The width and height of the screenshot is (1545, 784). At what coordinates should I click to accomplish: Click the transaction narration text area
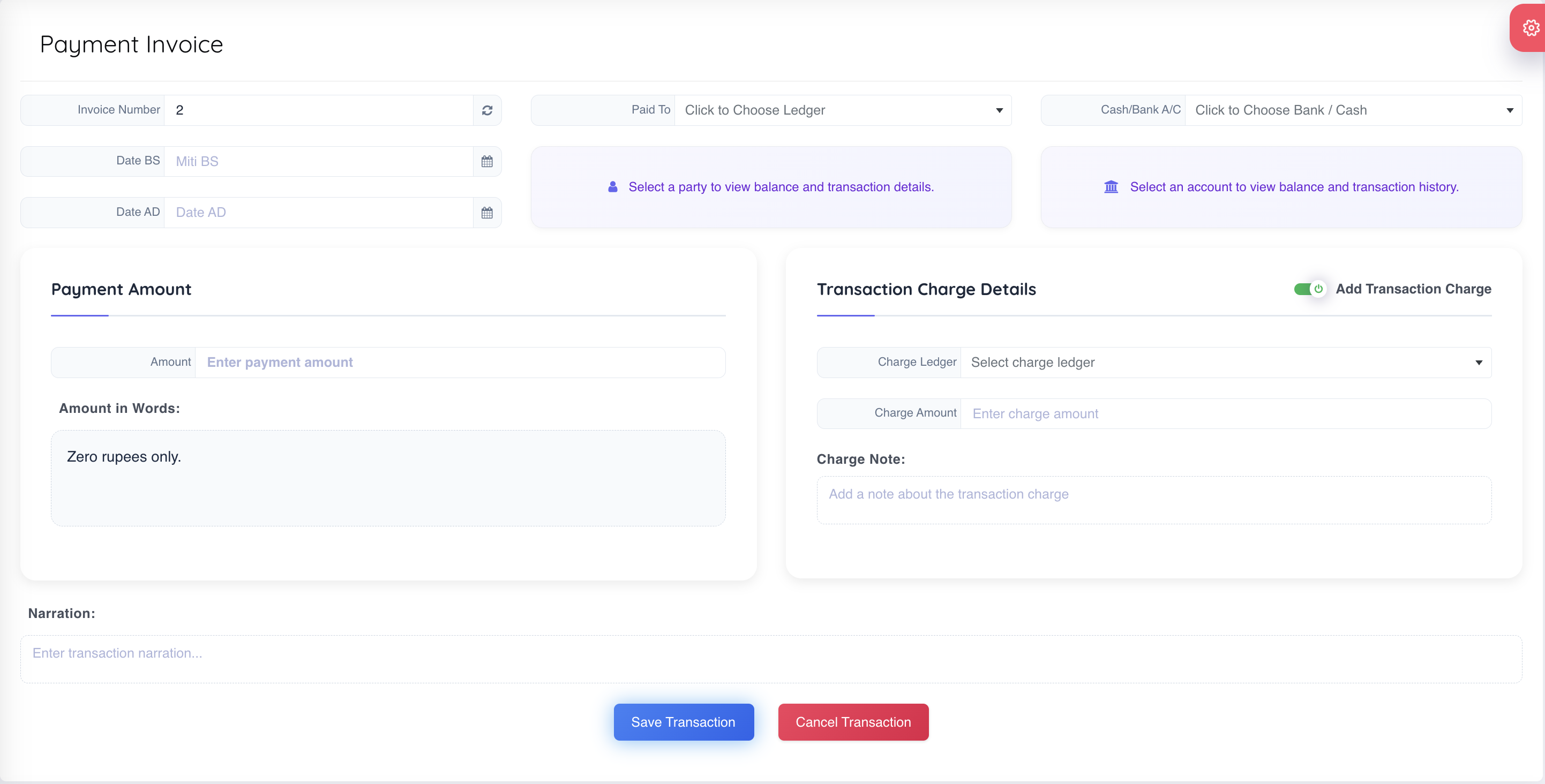771,659
